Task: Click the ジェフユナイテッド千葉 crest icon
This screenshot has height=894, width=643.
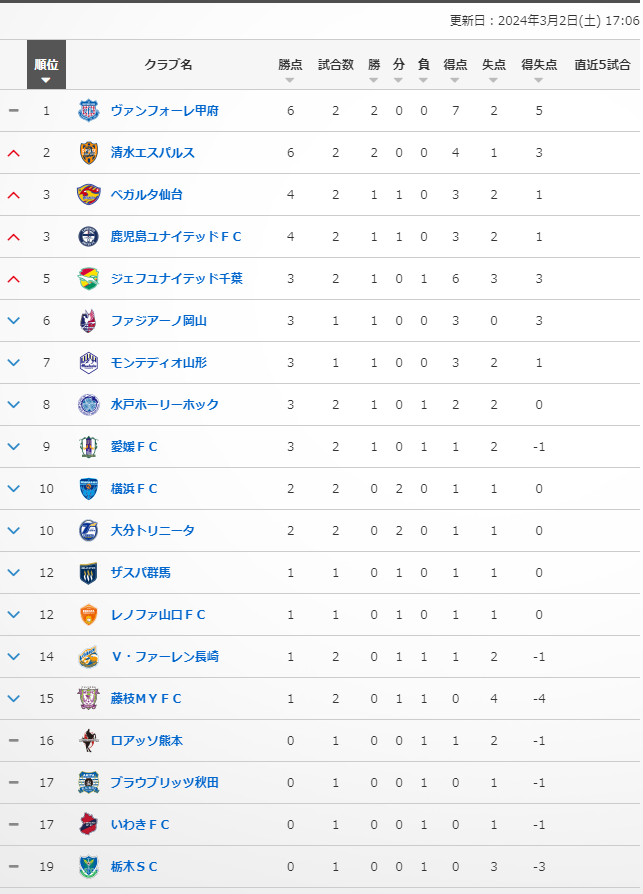Action: click(88, 279)
